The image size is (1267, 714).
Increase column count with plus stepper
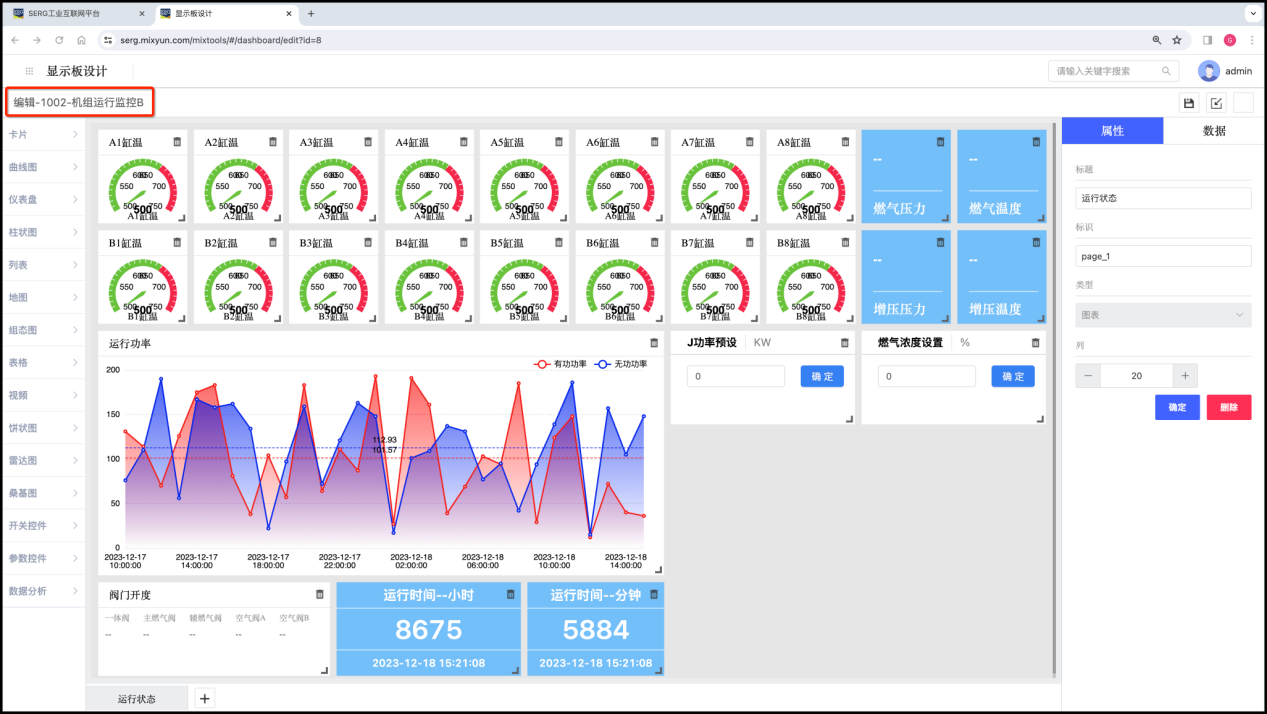coord(1185,376)
